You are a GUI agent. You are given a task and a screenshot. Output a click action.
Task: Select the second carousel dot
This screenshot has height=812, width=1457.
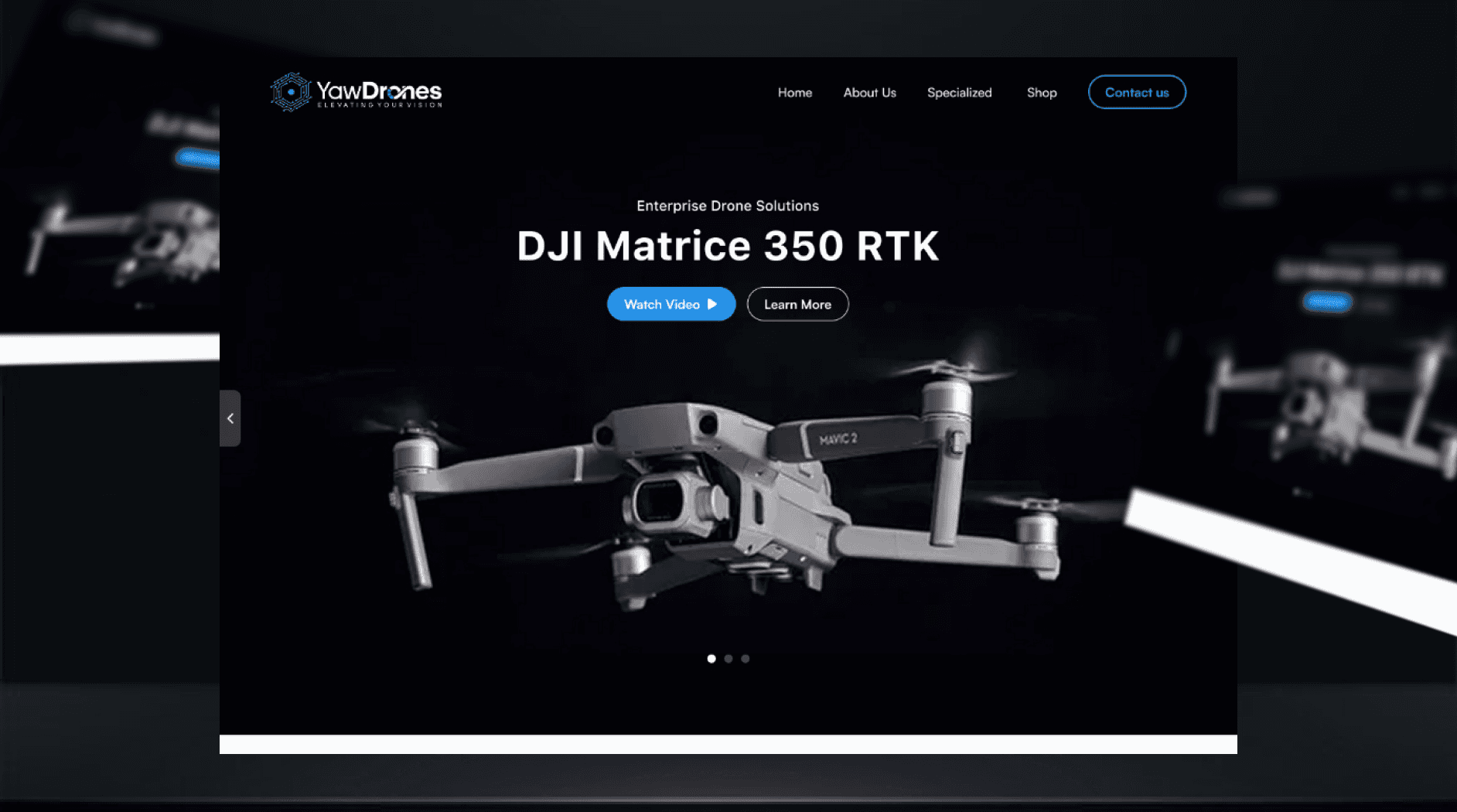pyautogui.click(x=728, y=659)
